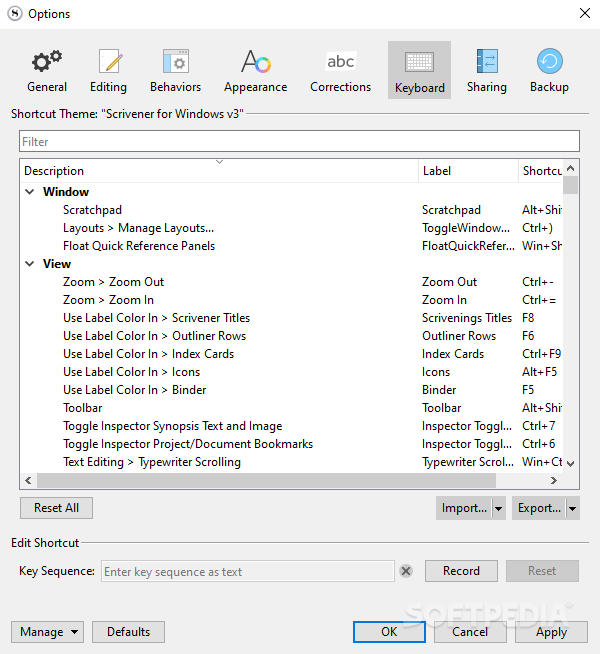Click the Scrivenings Titles label cell
The image size is (600, 654).
click(x=467, y=318)
